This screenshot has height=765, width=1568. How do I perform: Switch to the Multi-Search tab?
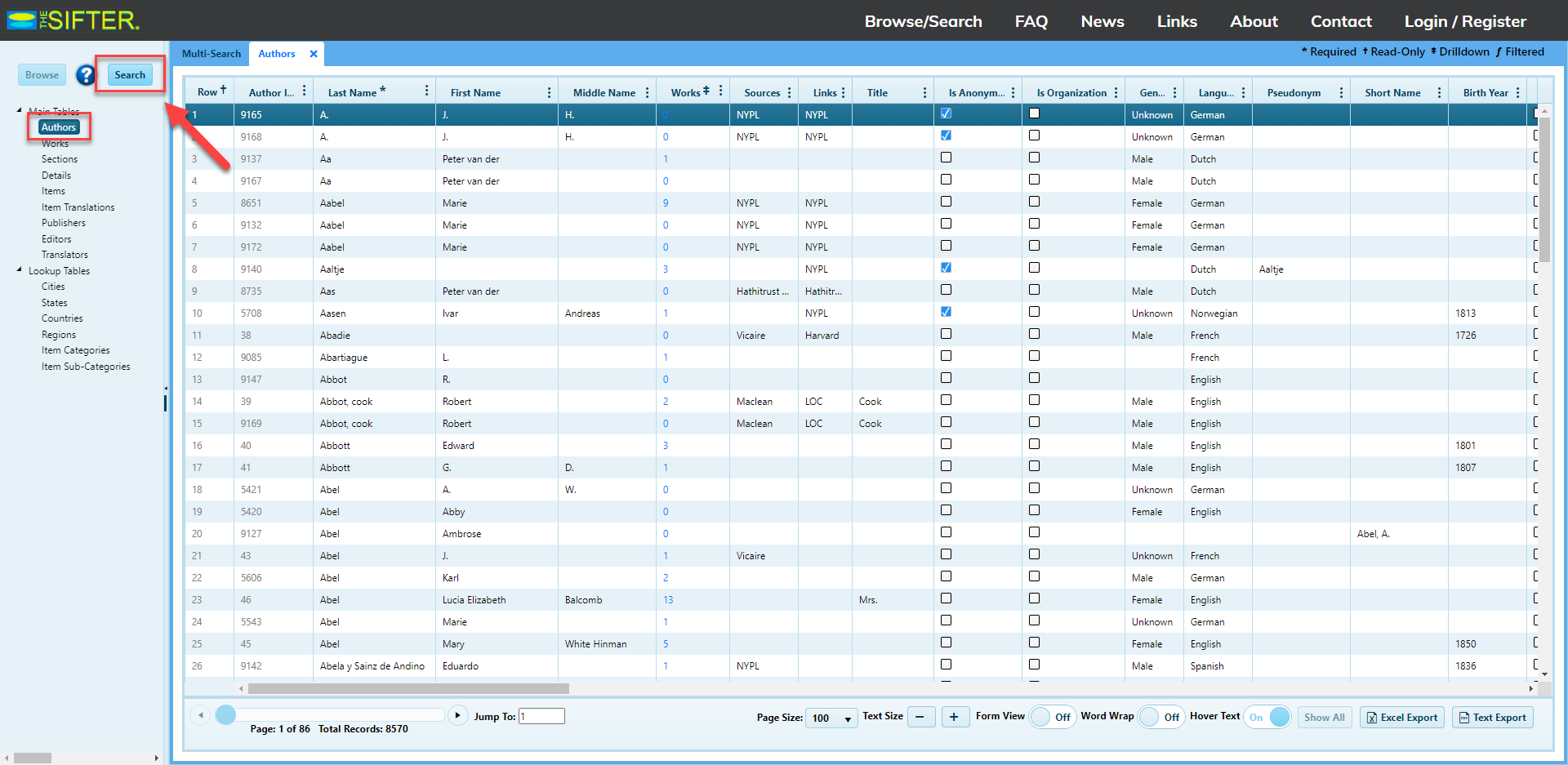211,54
